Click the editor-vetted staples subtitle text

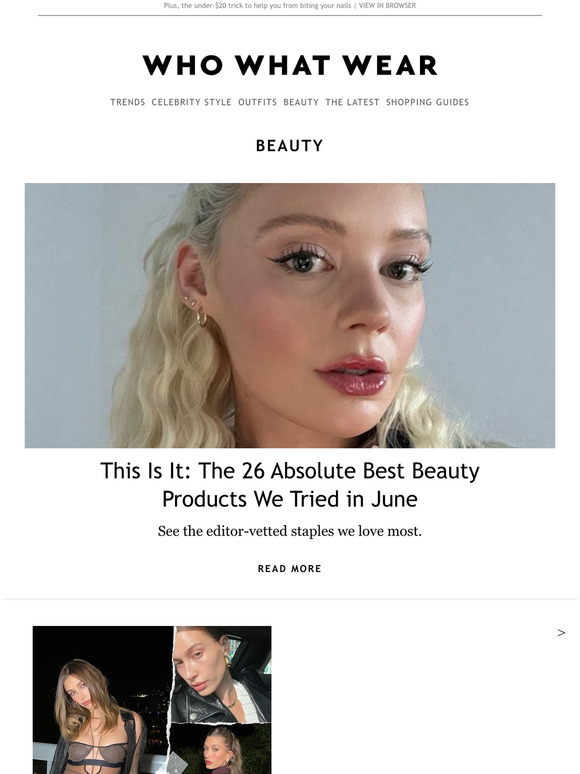(x=290, y=532)
